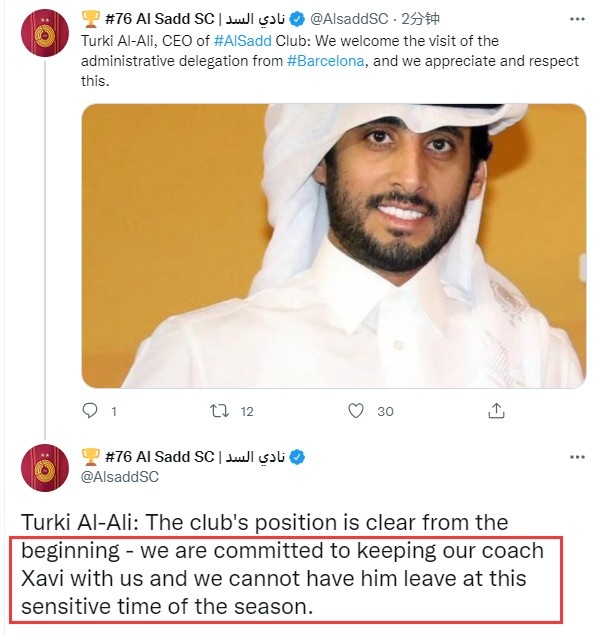This screenshot has height=635, width=601.
Task: Click the second tweet's text about Xavi
Action: click(x=282, y=565)
